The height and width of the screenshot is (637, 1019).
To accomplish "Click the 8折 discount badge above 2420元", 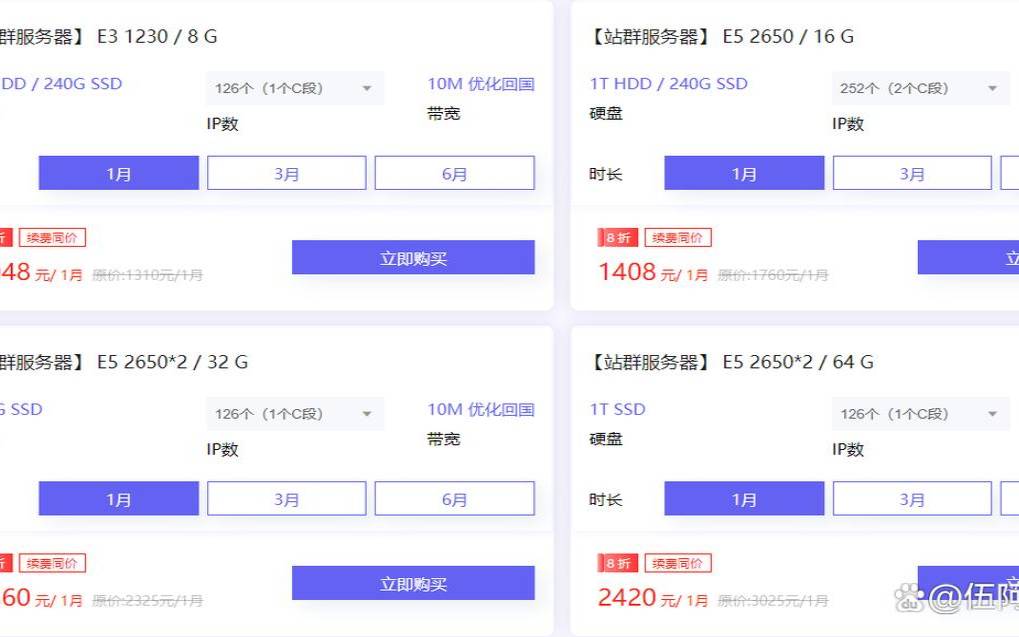I will [617, 564].
